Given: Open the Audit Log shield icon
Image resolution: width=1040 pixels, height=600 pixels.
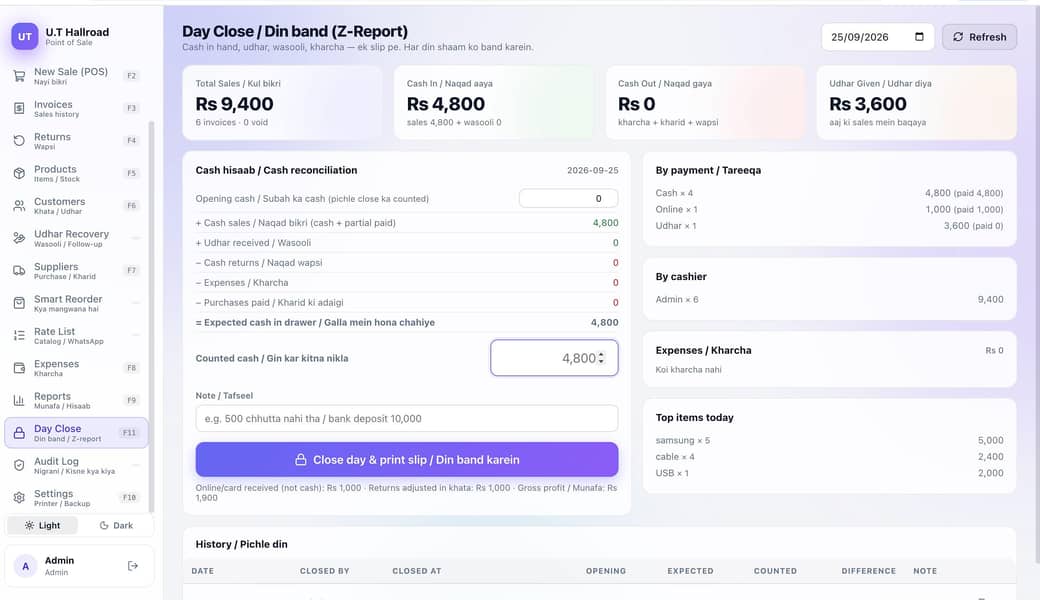Looking at the screenshot, I should [x=19, y=465].
